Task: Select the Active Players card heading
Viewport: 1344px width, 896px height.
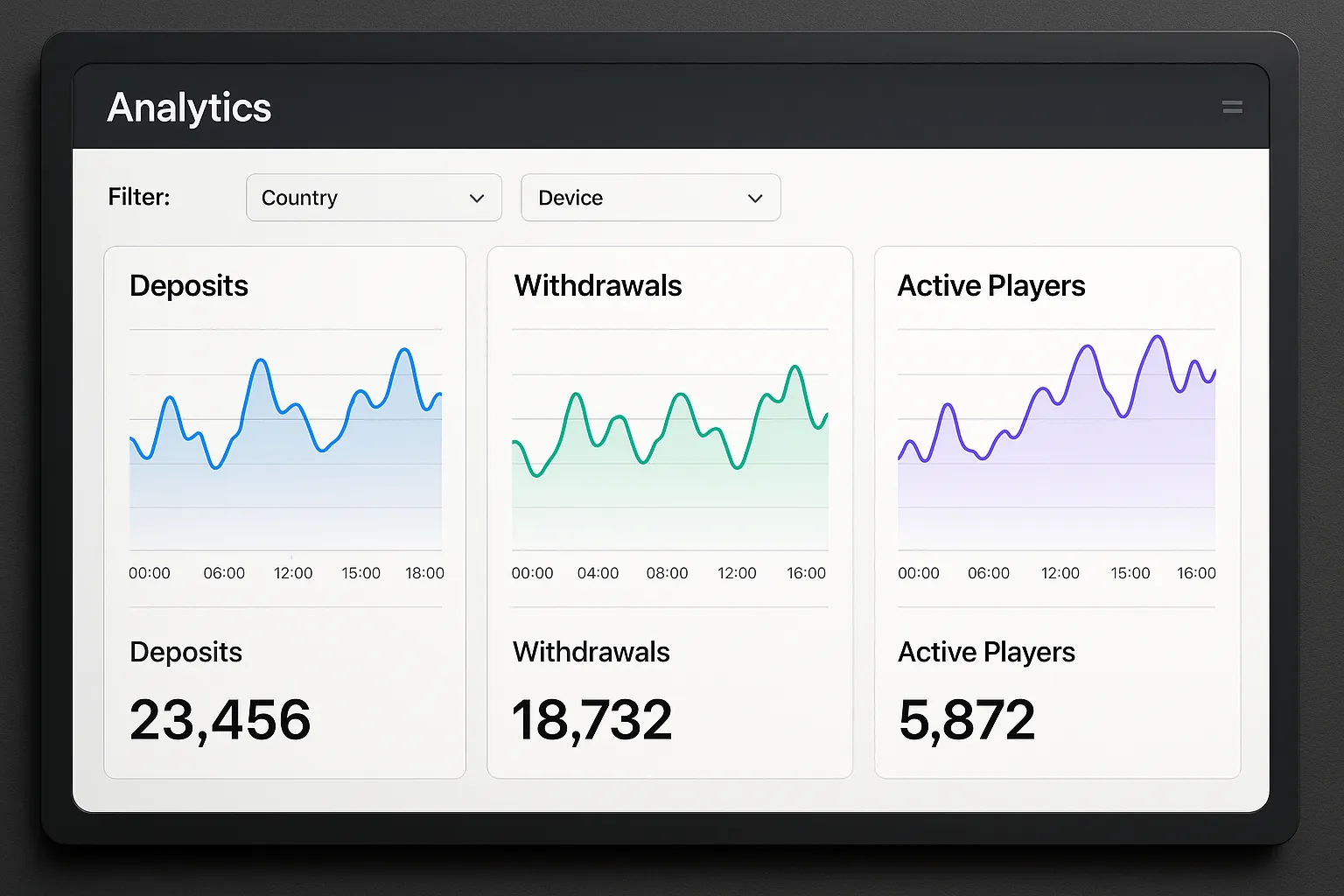Action: (991, 286)
